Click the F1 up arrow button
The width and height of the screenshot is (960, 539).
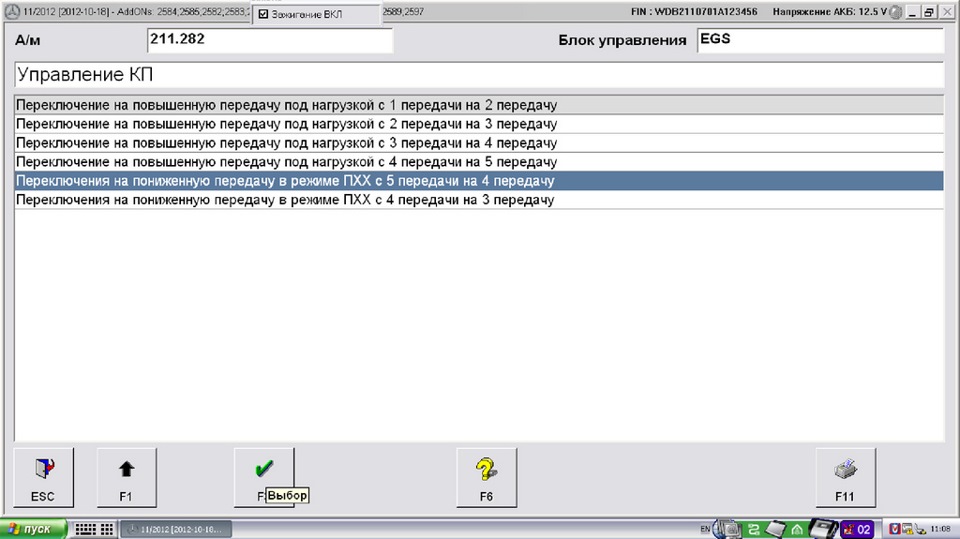[x=127, y=477]
